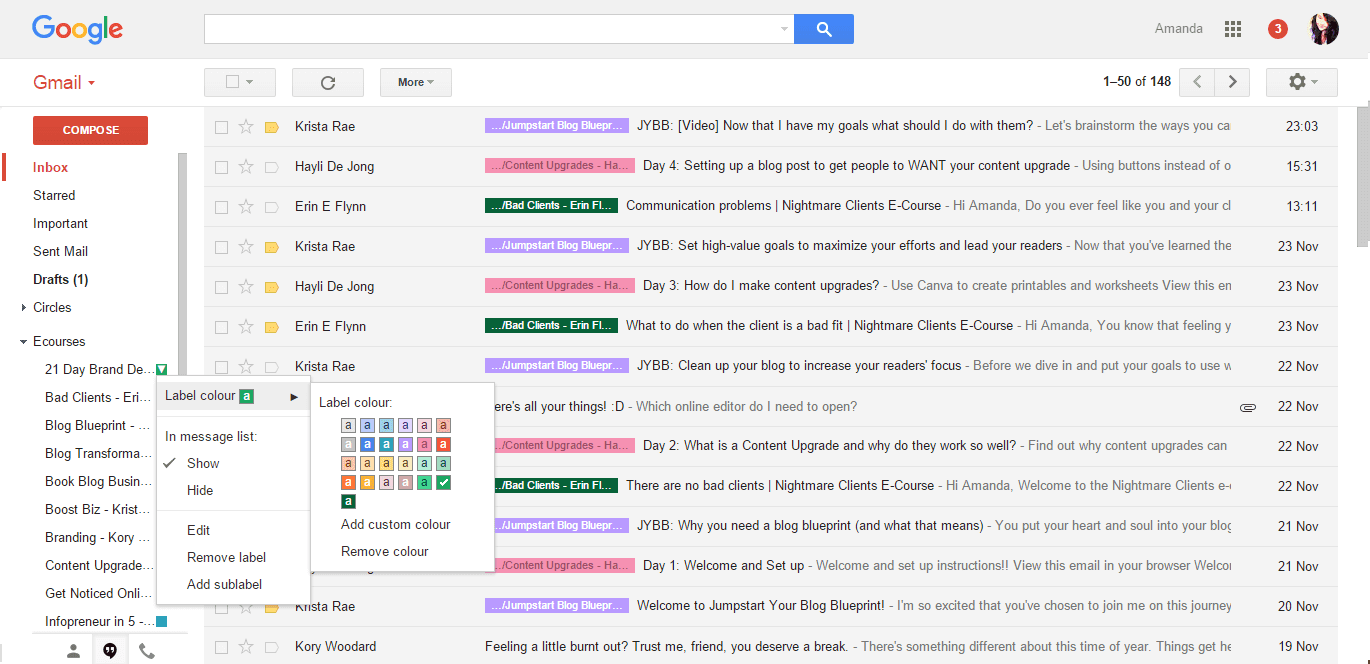Open the Label colour submenu
Image resolution: width=1370 pixels, height=664 pixels.
(233, 396)
